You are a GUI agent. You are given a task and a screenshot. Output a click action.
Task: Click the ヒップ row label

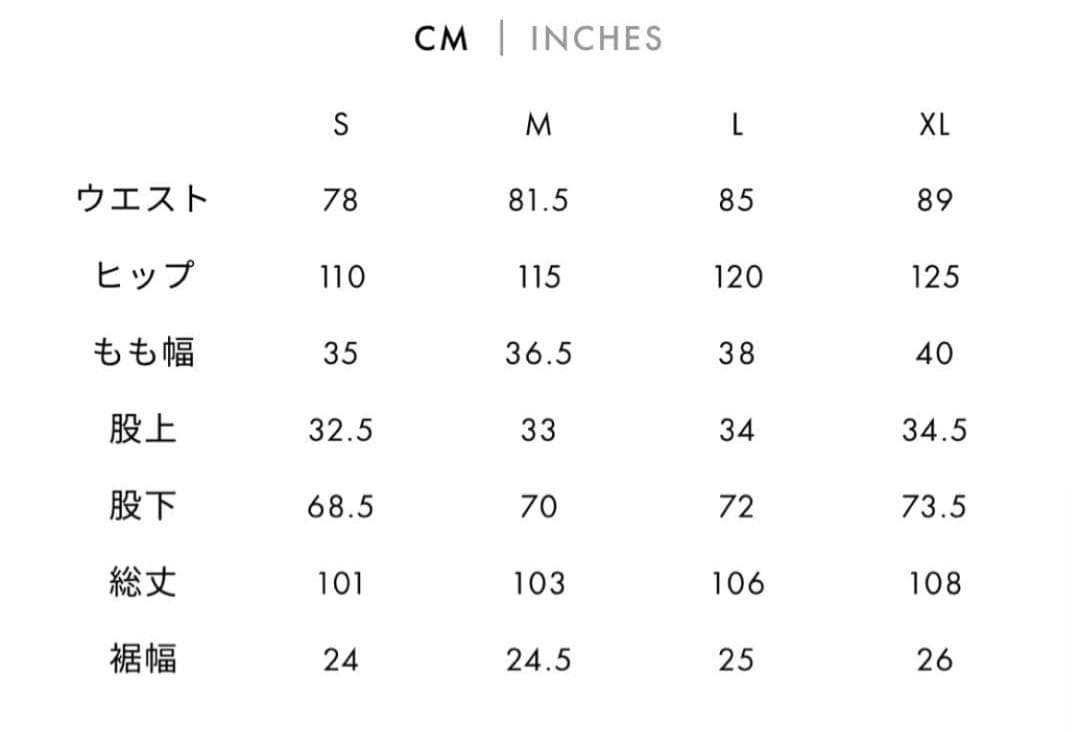coord(142,276)
